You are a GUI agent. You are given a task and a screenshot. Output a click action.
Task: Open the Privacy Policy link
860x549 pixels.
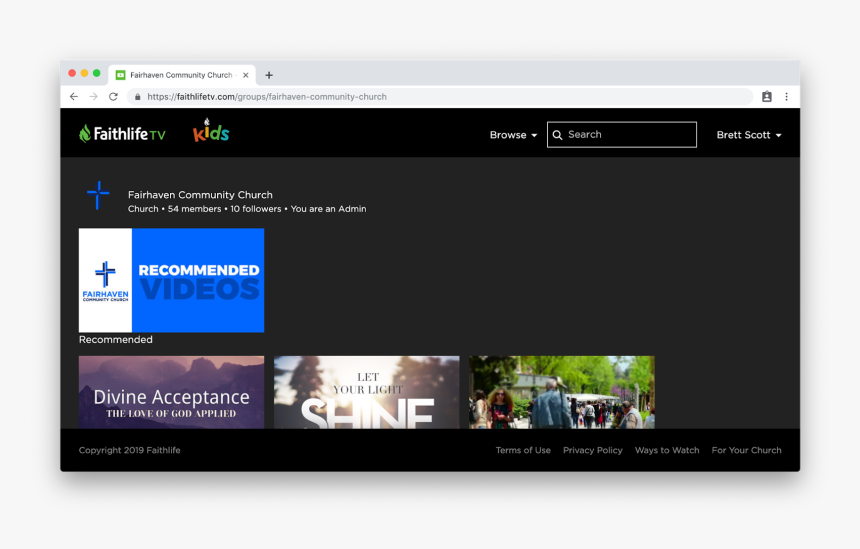(x=593, y=450)
